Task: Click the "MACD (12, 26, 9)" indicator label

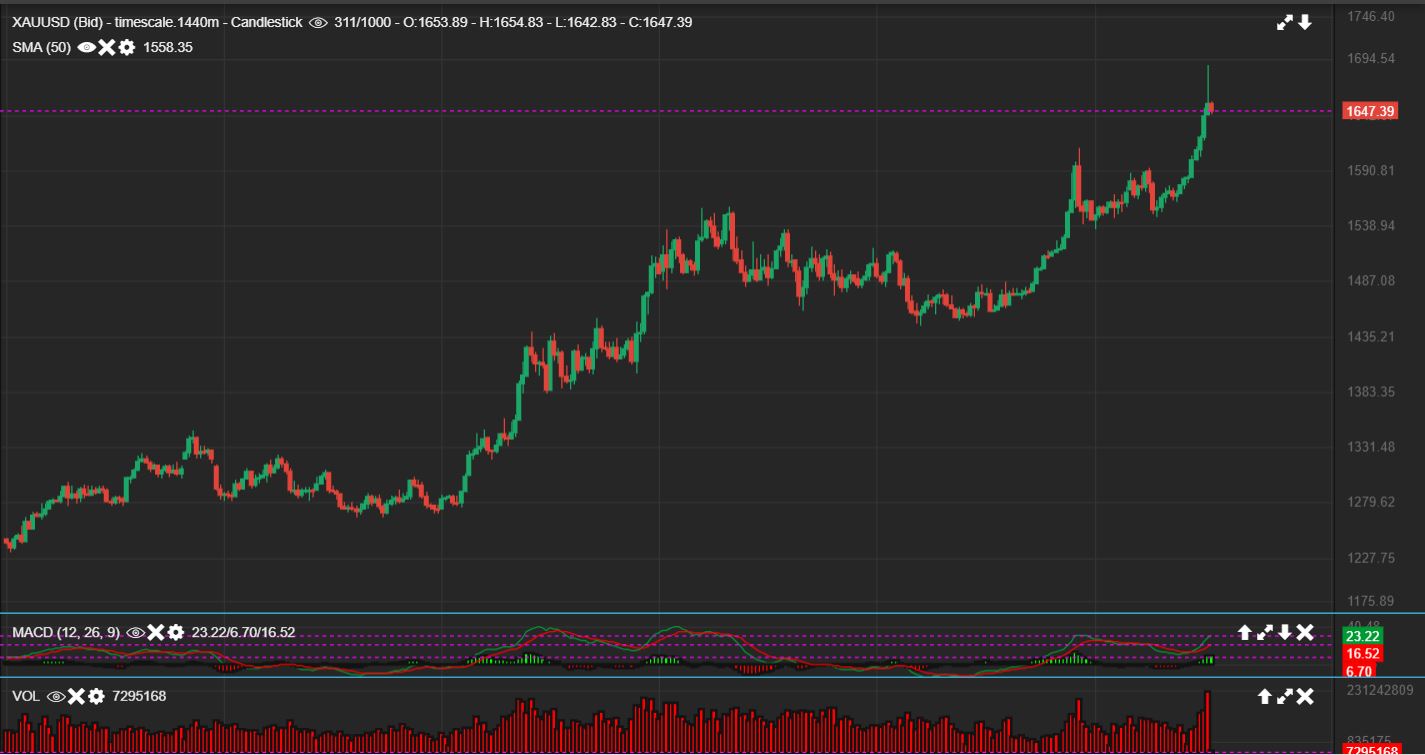Action: point(66,632)
